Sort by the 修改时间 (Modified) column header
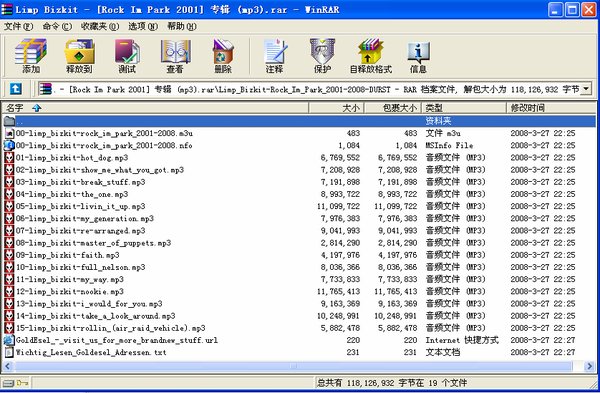 (x=551, y=108)
